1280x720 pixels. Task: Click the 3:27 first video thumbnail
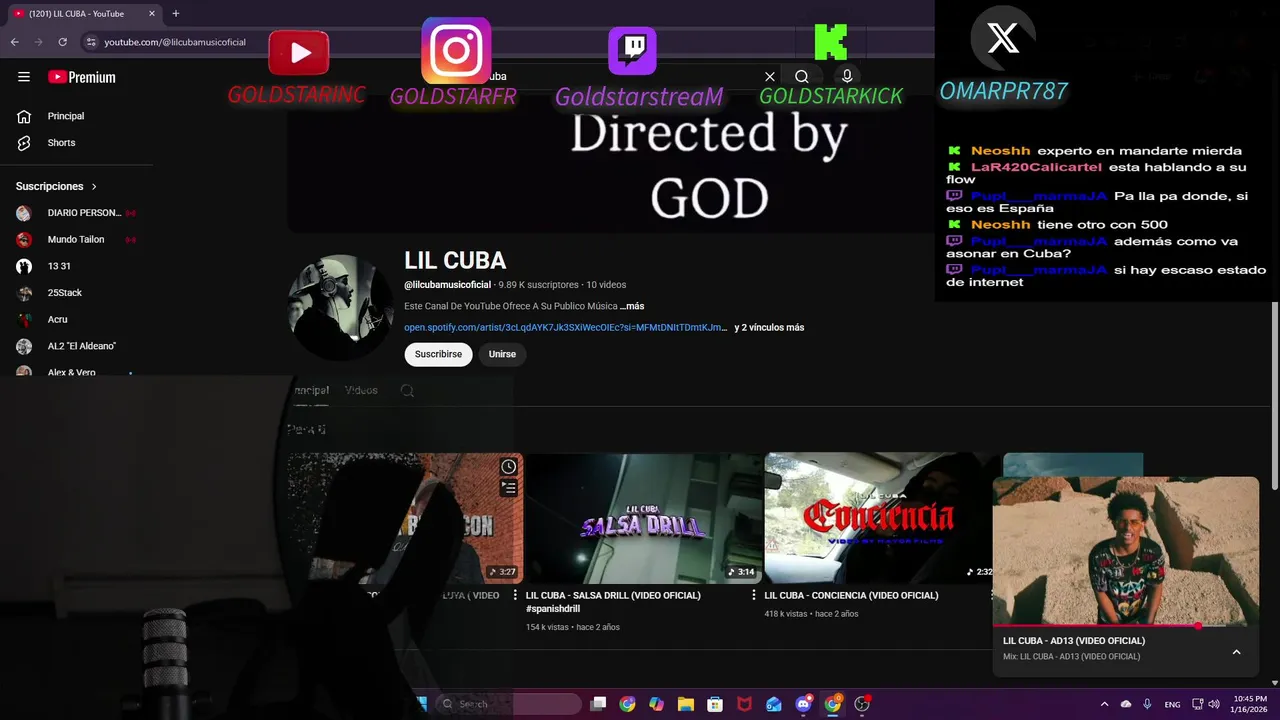[x=405, y=518]
